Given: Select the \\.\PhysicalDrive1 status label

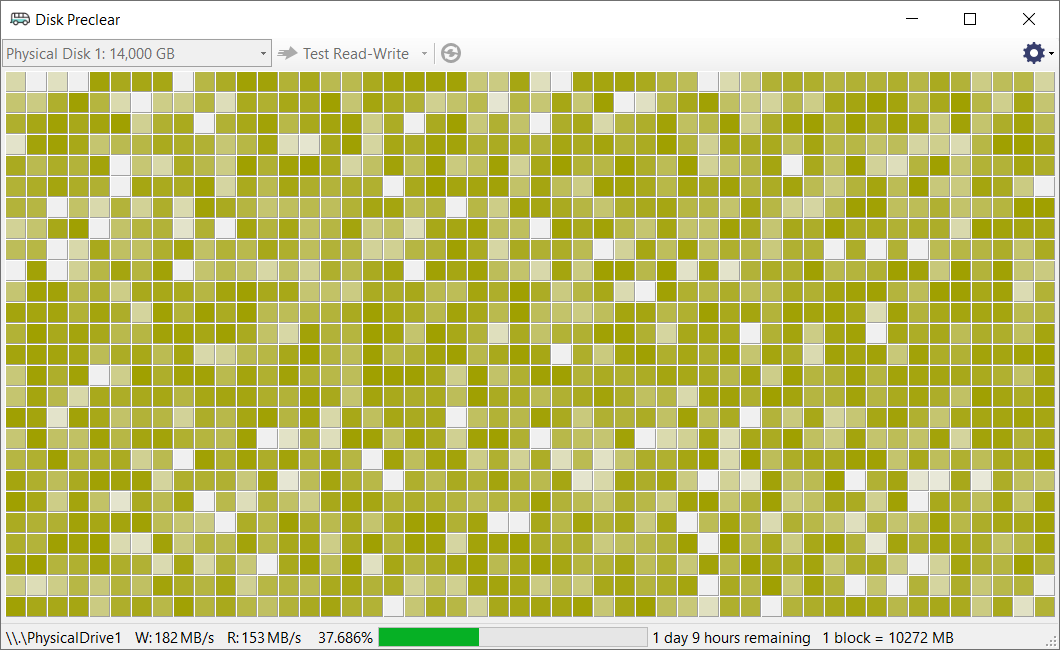Looking at the screenshot, I should tap(64, 637).
